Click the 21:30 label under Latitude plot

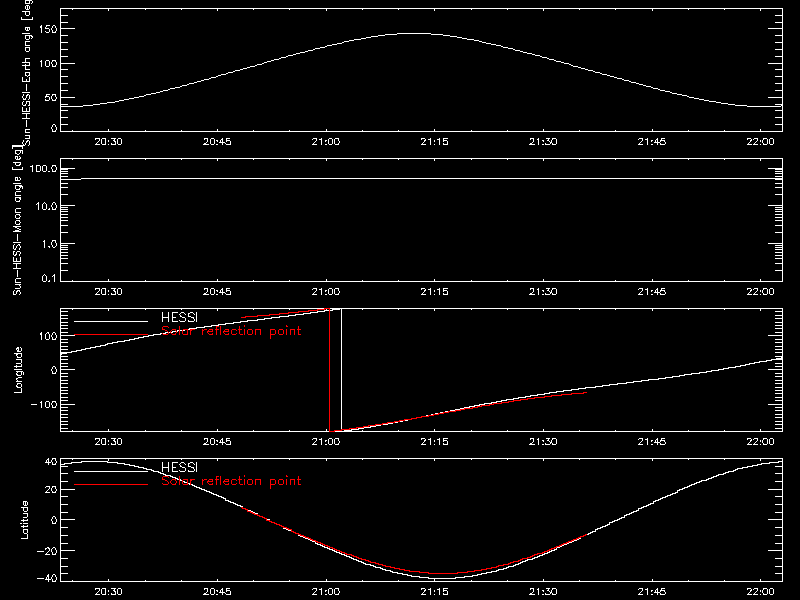543,592
